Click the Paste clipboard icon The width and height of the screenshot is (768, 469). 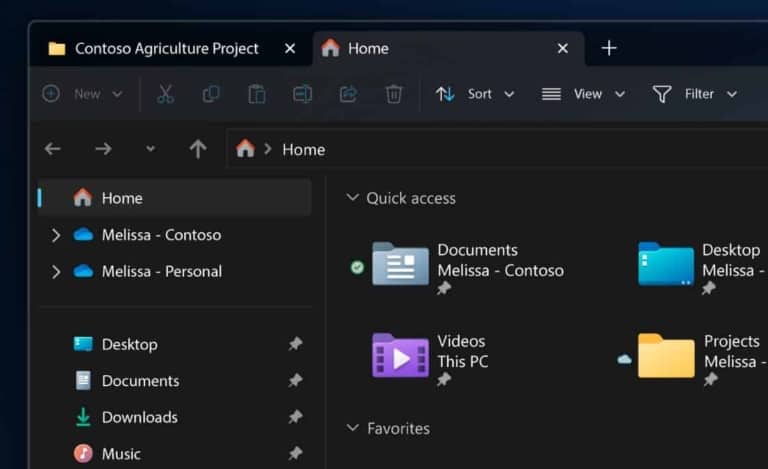coord(257,94)
